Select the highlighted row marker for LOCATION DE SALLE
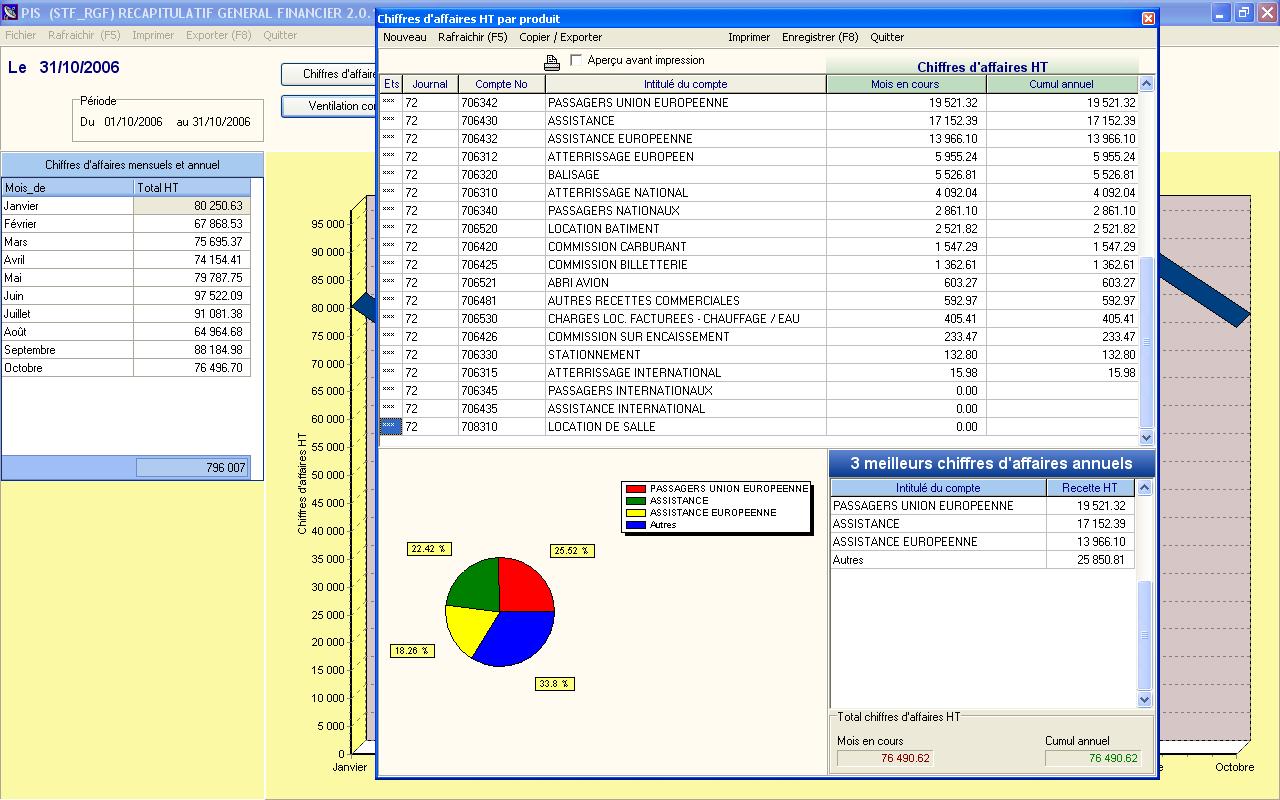This screenshot has height=800, width=1280. coord(390,427)
